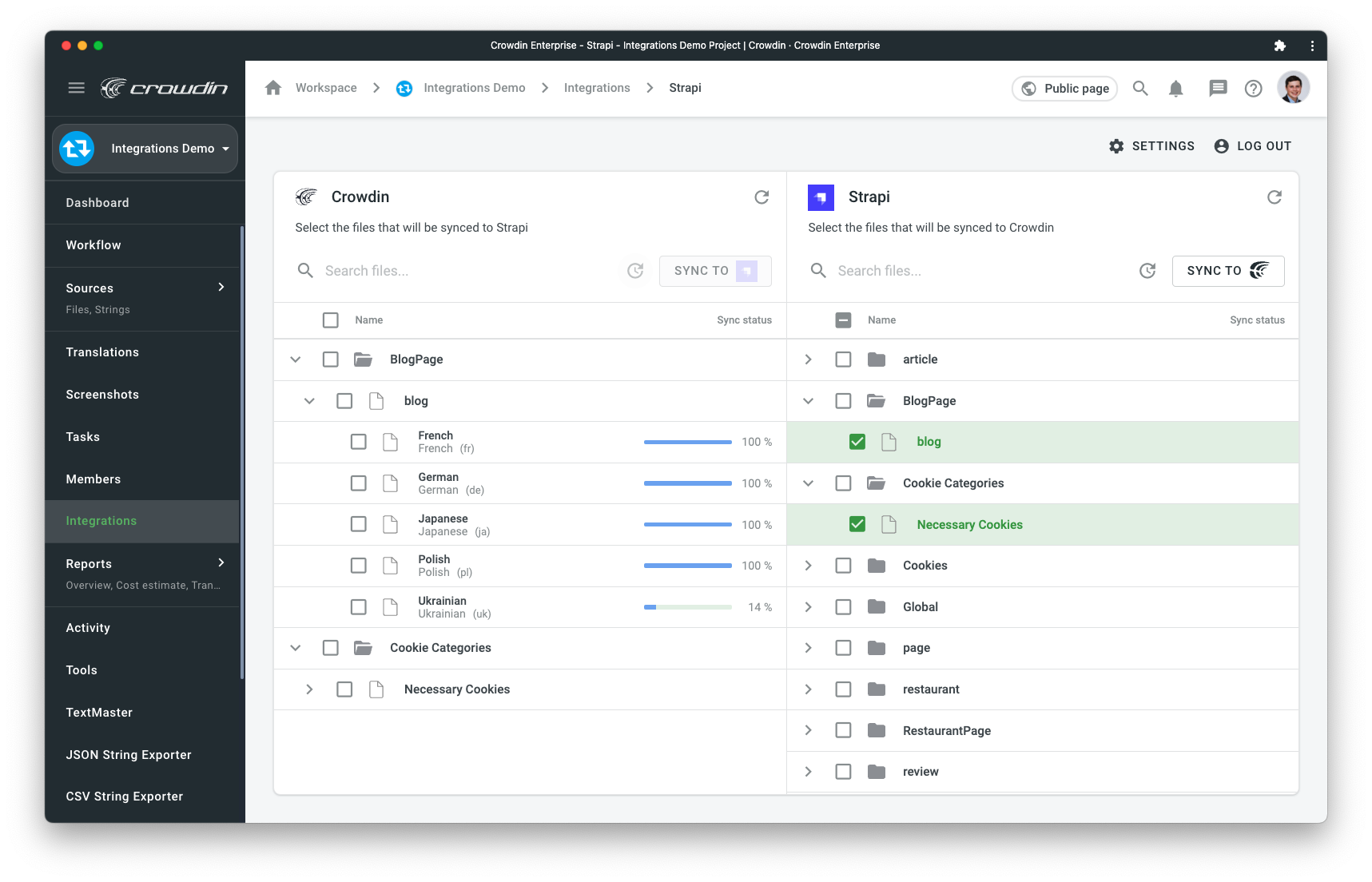
Task: Check the Ukrainian translation checkbox
Action: click(359, 607)
